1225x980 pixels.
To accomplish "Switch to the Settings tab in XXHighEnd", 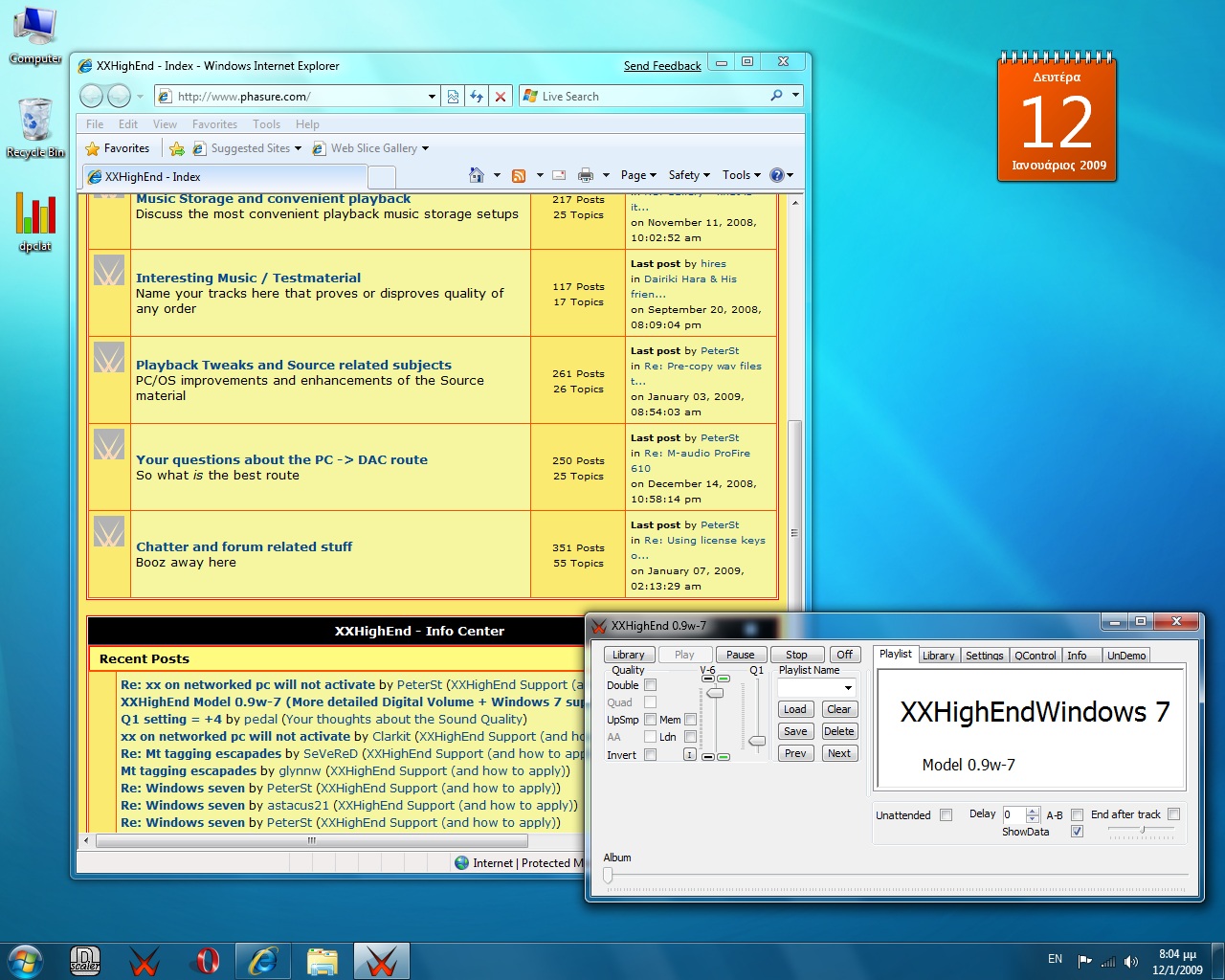I will click(984, 656).
